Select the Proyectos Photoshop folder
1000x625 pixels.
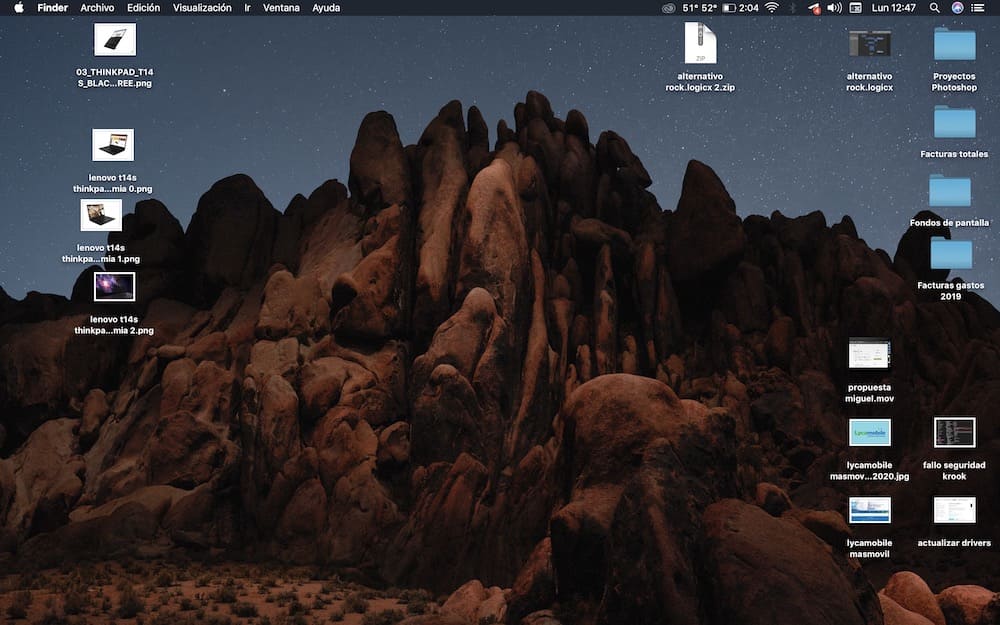(954, 44)
